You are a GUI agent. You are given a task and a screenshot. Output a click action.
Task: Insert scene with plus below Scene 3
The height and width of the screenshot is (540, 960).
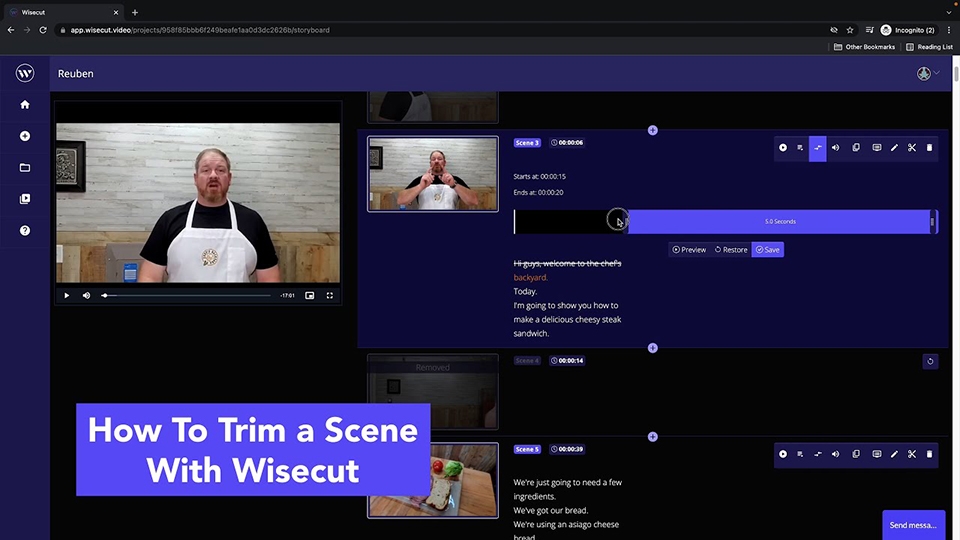(653, 348)
